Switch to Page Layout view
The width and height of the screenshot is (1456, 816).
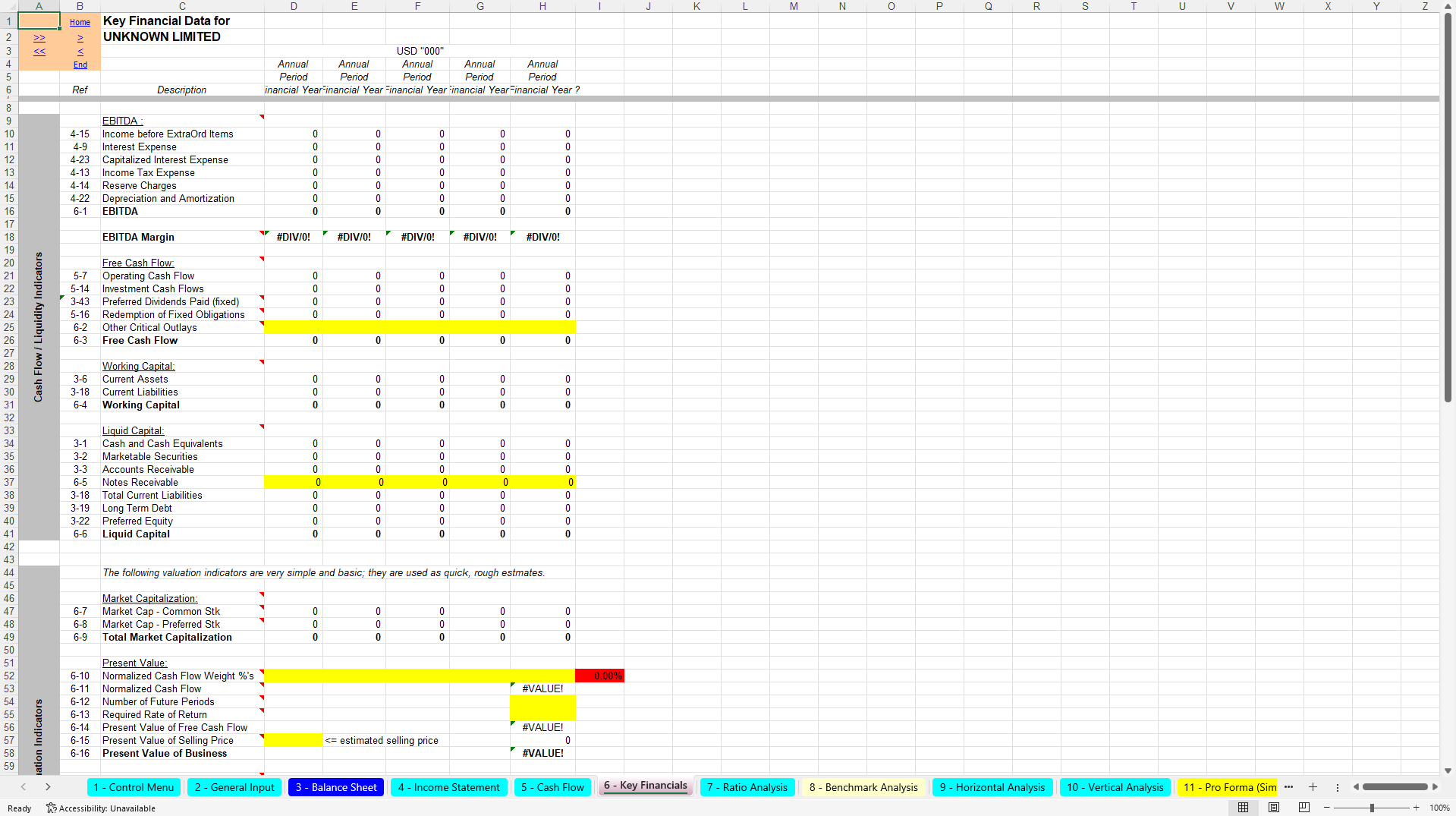click(x=1274, y=808)
